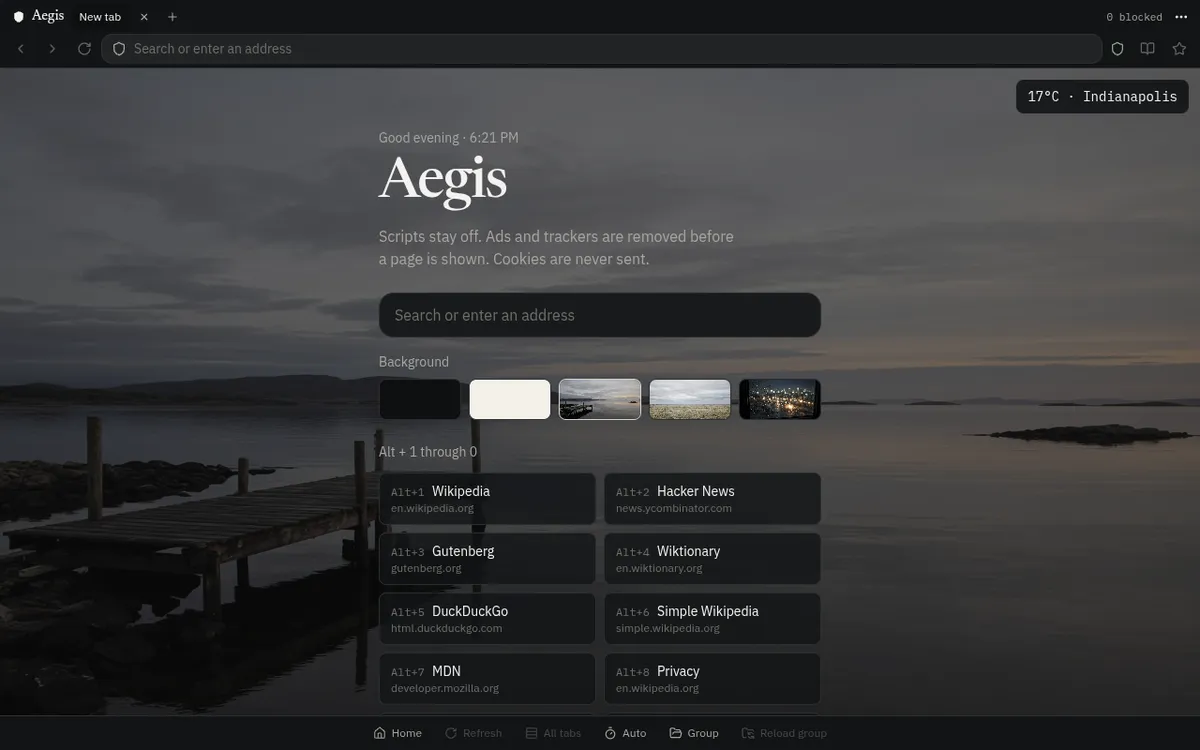Toggle Auto in the bottom bar
The width and height of the screenshot is (1200, 750).
pyautogui.click(x=626, y=733)
